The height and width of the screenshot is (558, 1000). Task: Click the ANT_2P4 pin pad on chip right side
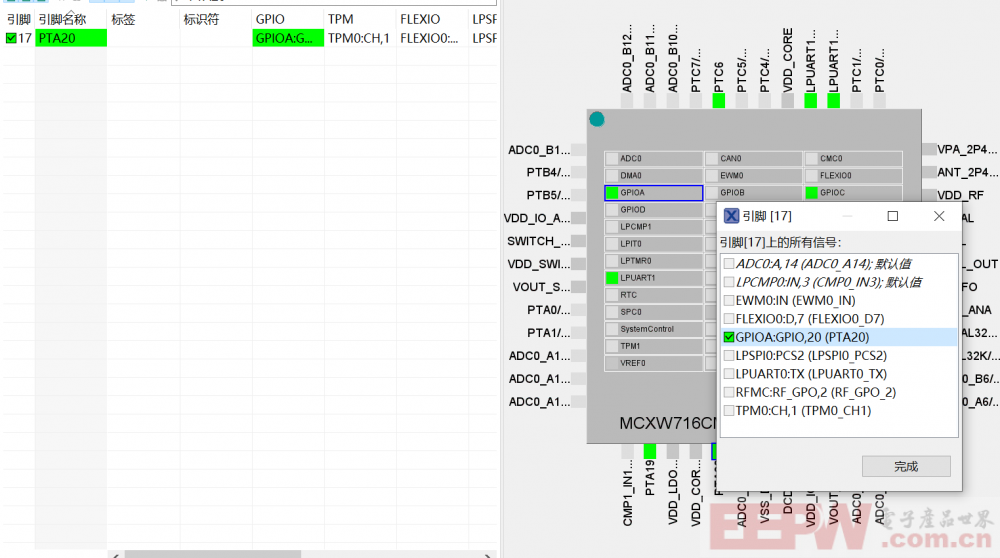[929, 172]
